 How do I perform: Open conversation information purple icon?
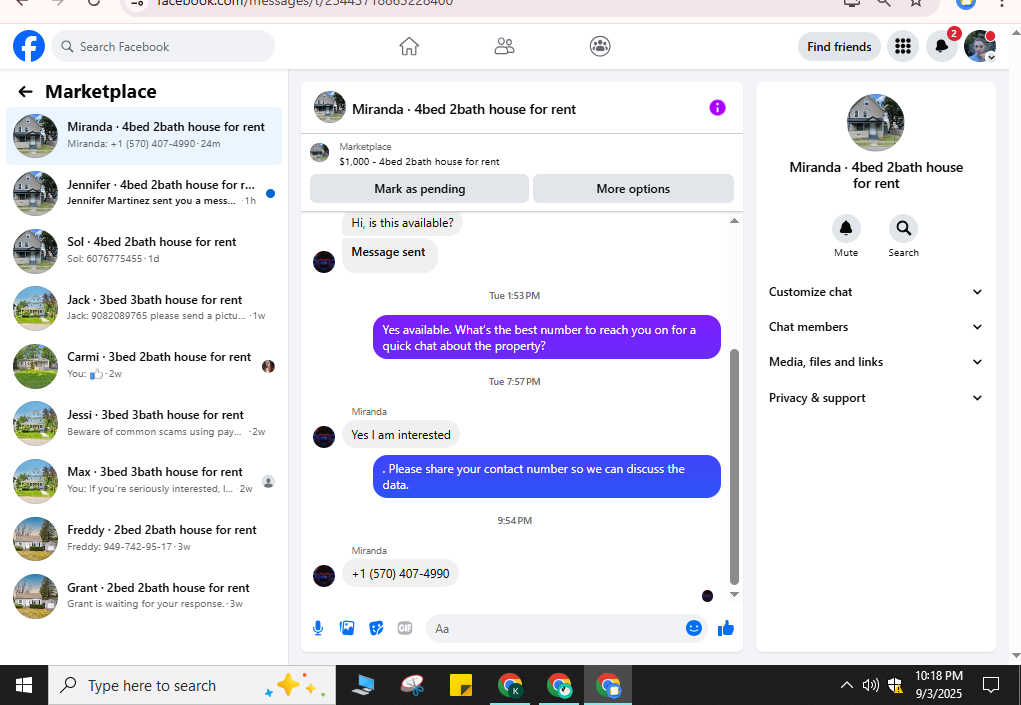[x=717, y=108]
